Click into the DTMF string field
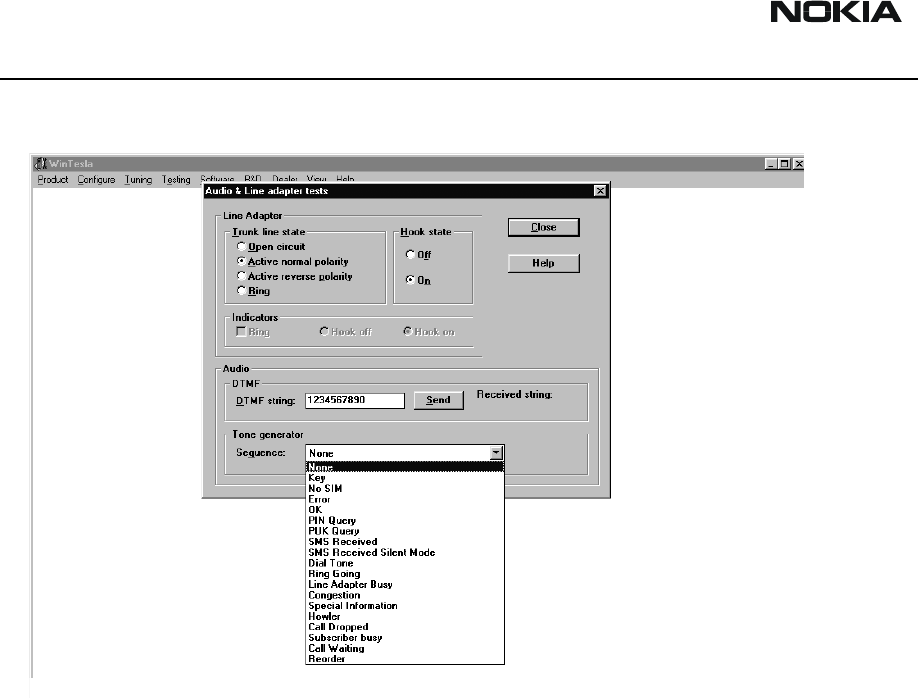Image resolution: width=918 pixels, height=698 pixels. click(355, 400)
